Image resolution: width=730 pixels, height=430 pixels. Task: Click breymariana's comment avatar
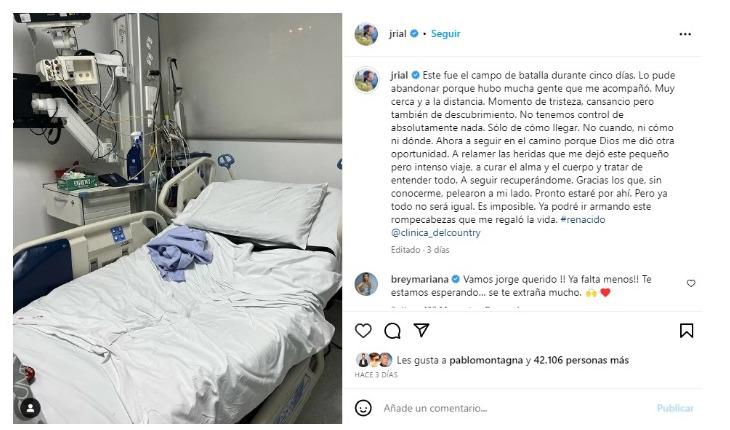click(x=366, y=284)
